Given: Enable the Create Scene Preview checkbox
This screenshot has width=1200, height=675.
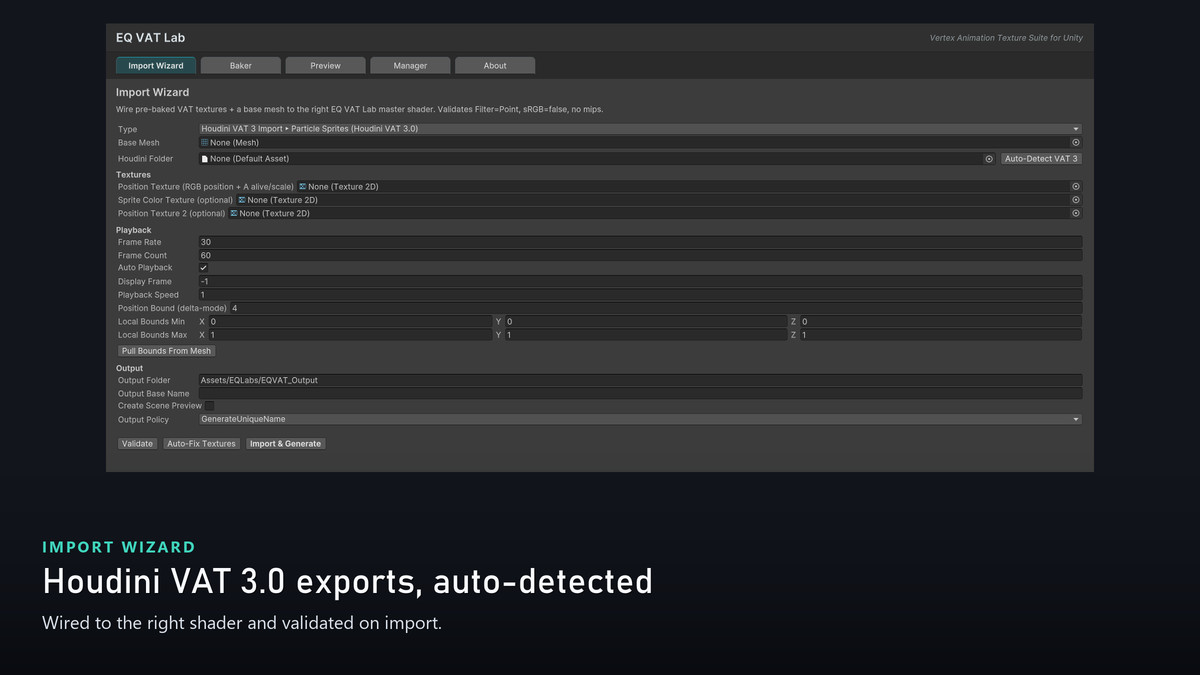Looking at the screenshot, I should point(210,406).
